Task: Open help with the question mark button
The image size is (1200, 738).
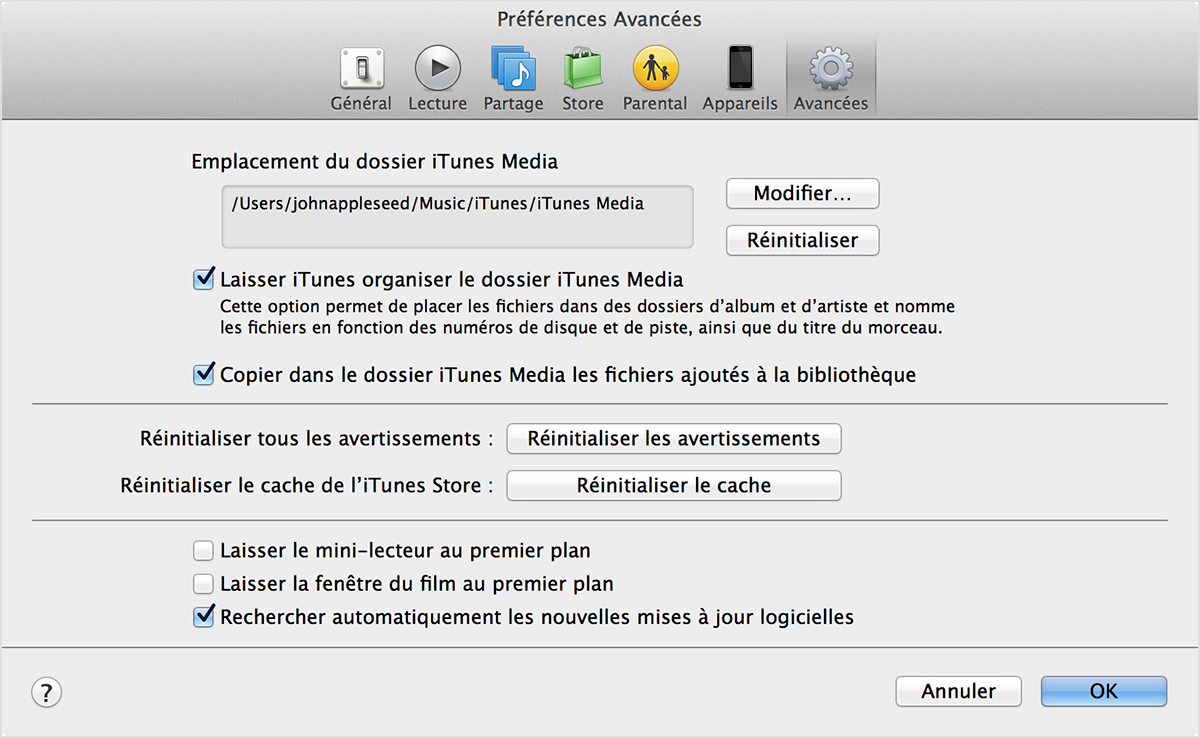Action: click(47, 692)
